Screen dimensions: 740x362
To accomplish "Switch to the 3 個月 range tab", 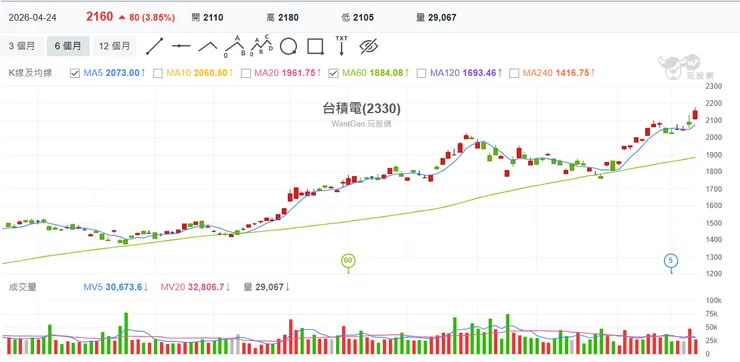I will tap(22, 46).
